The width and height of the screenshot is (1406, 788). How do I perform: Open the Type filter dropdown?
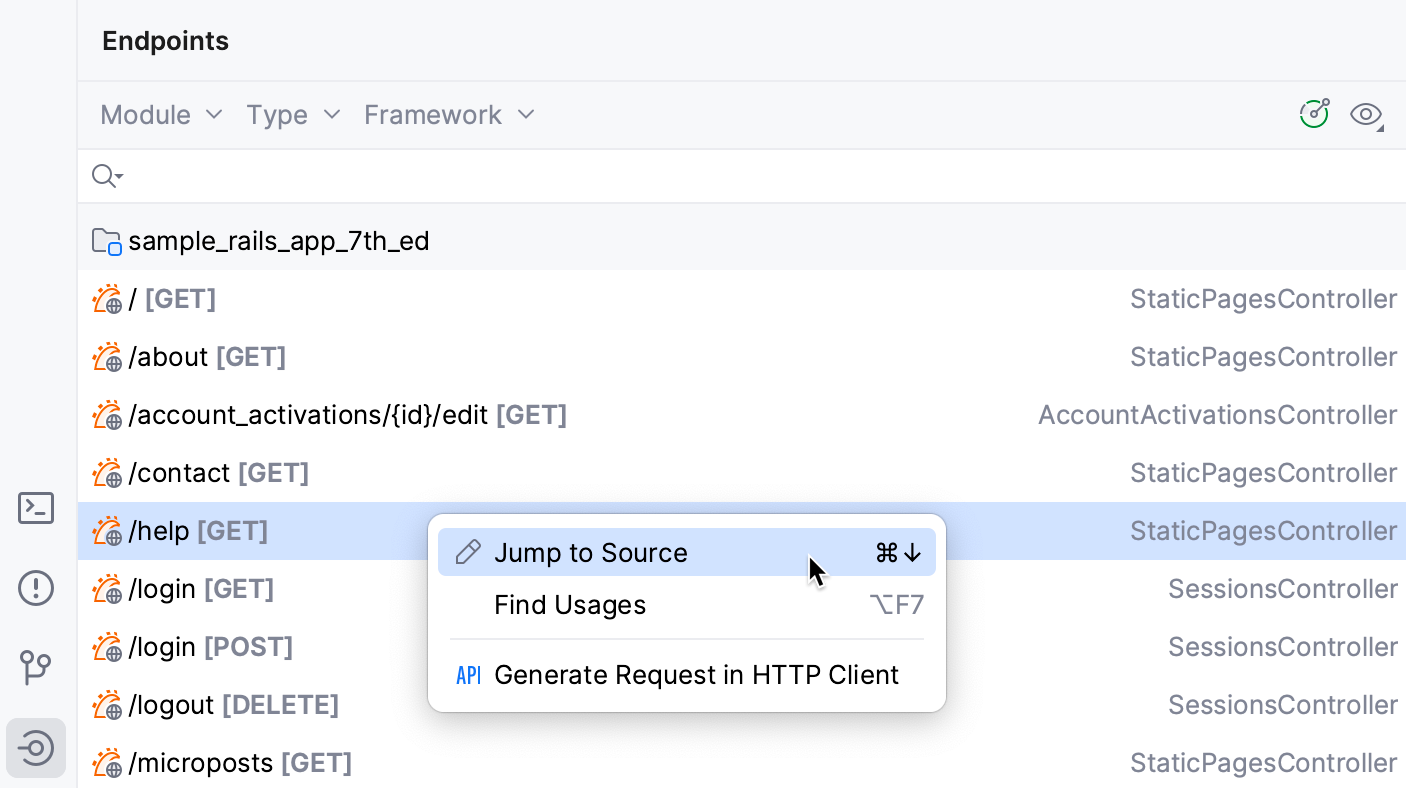coord(293,115)
